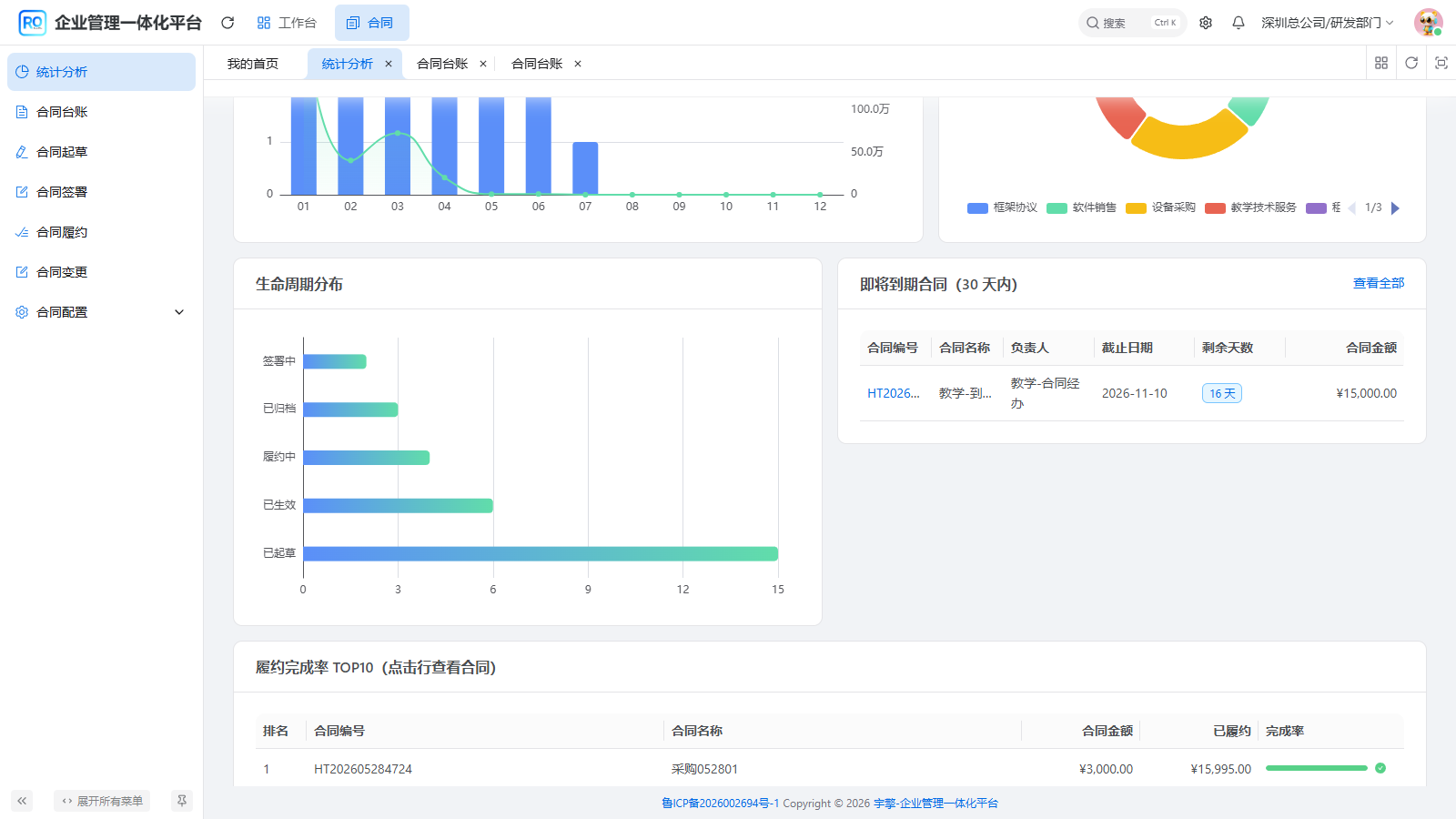Open 合同履约 in sidebar
The height and width of the screenshot is (819, 1456).
tap(101, 232)
